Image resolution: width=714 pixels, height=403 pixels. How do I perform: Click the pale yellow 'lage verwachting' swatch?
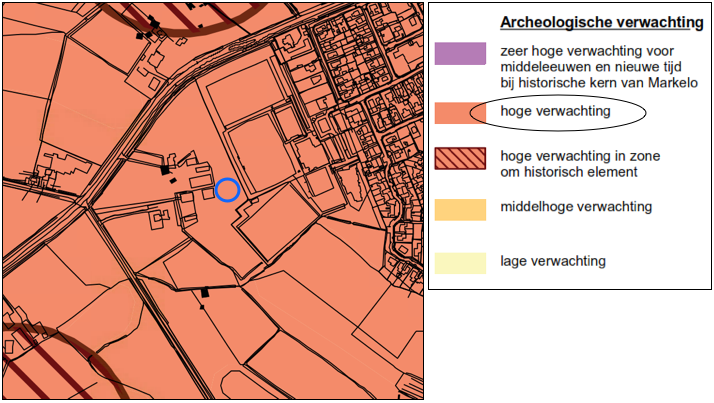click(x=460, y=263)
